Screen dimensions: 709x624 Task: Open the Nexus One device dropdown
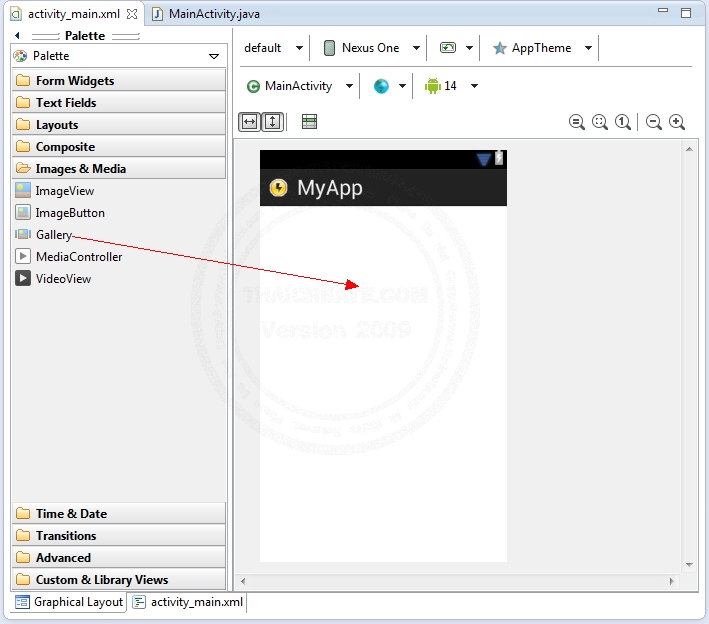371,48
